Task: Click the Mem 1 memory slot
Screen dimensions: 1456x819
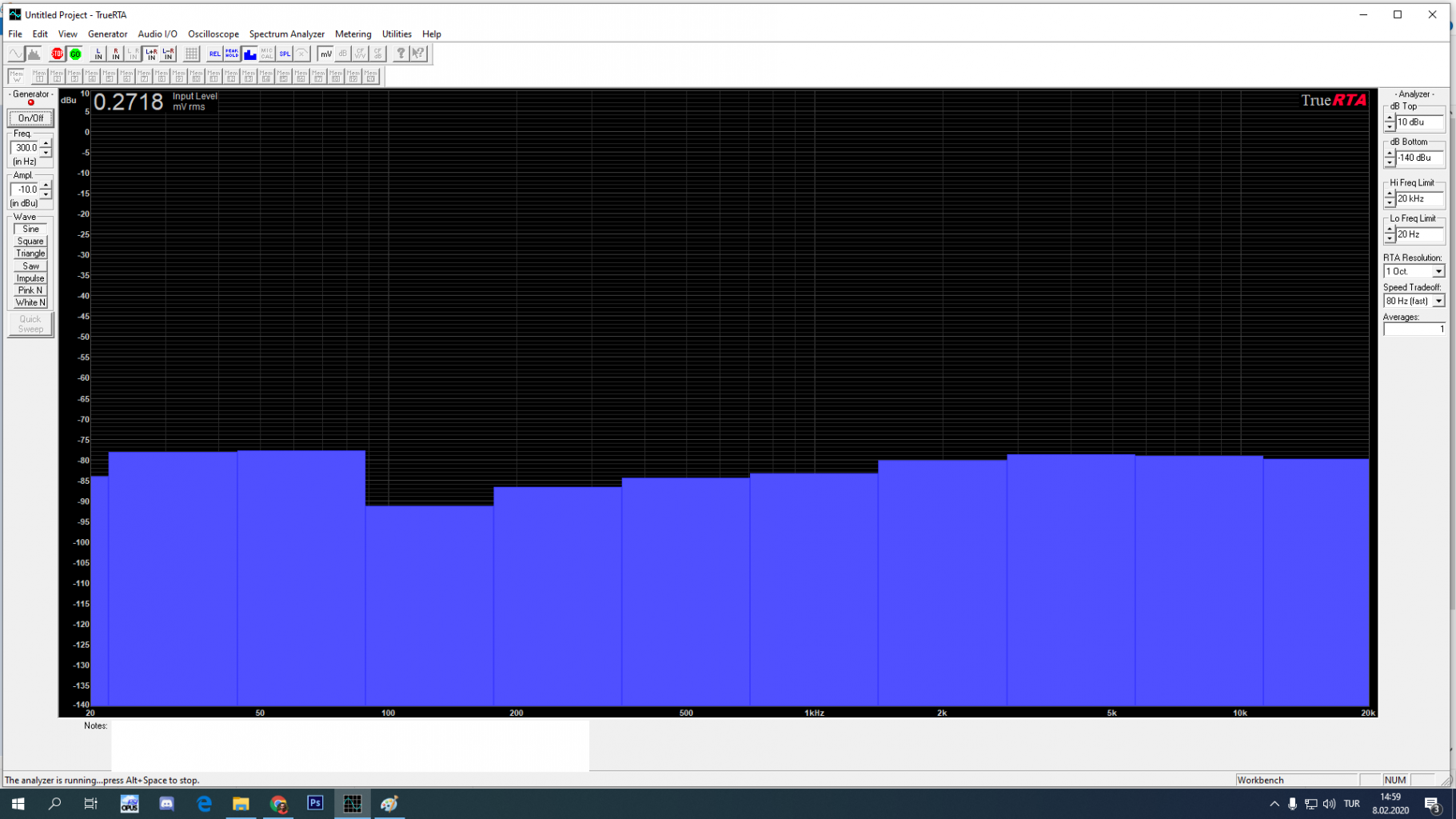Action: (x=39, y=76)
